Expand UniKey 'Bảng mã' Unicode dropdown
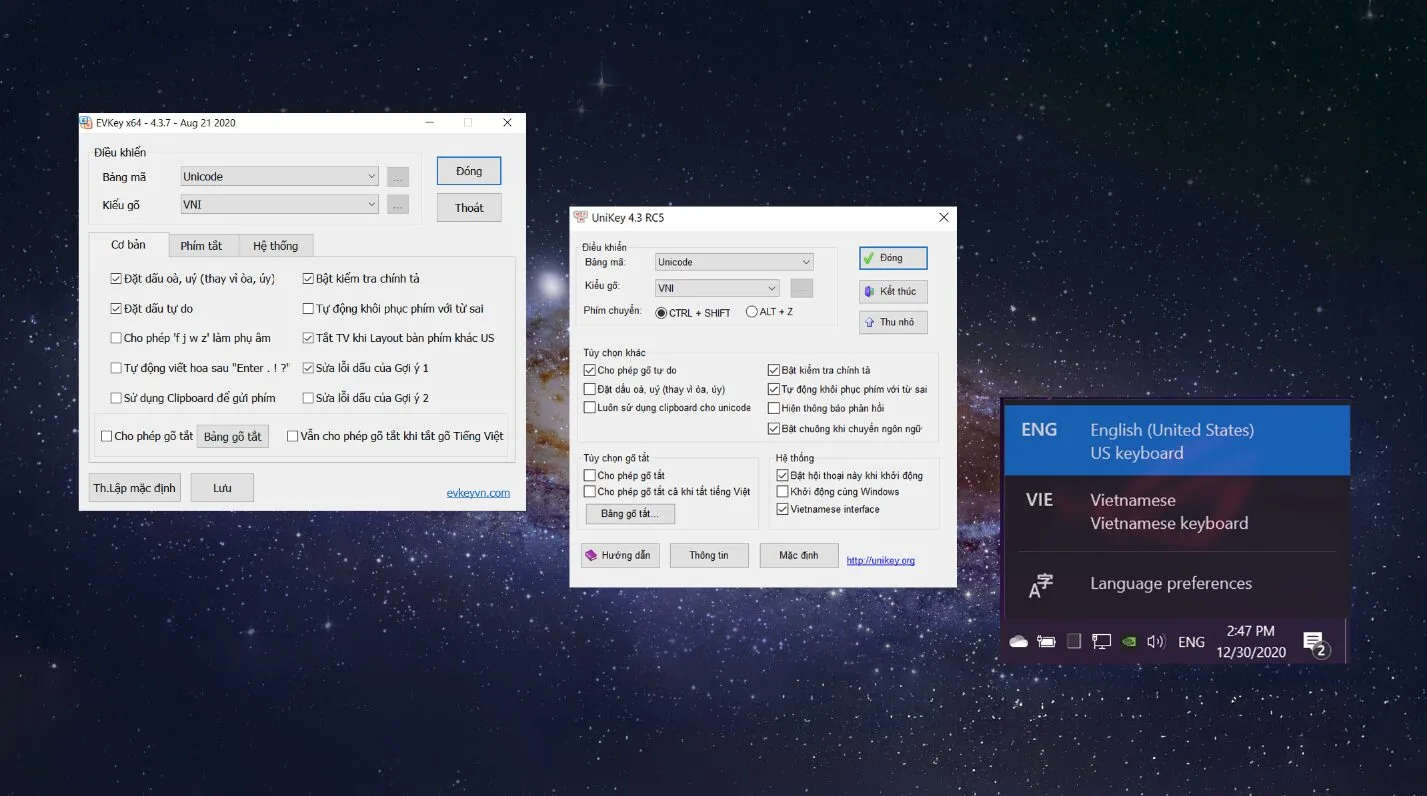This screenshot has height=796, width=1427. (734, 262)
